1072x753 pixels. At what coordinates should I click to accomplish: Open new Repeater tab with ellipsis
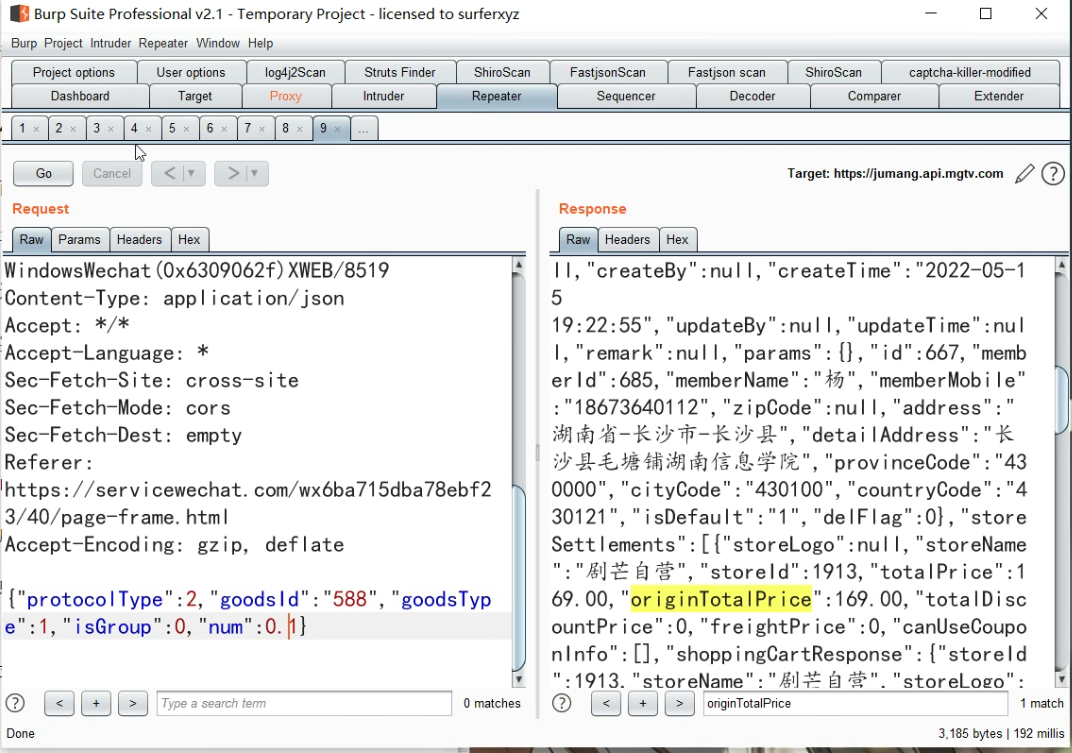[x=364, y=129]
